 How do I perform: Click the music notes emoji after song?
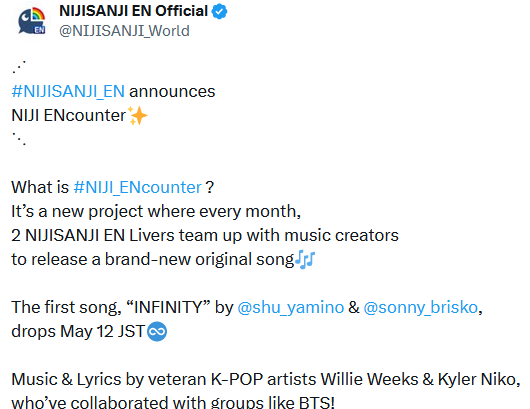click(x=305, y=260)
